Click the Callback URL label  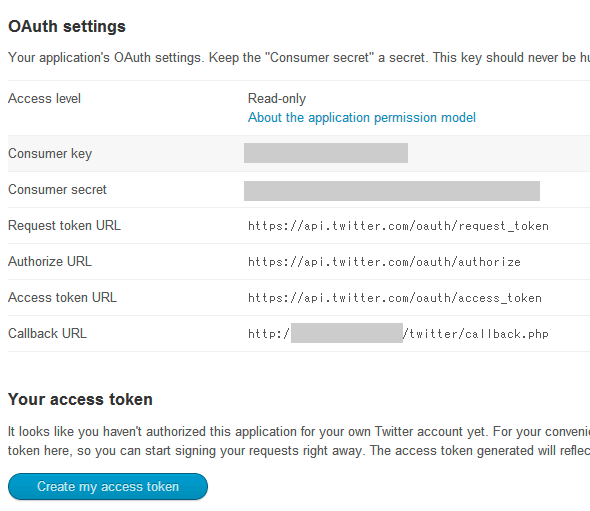click(47, 333)
